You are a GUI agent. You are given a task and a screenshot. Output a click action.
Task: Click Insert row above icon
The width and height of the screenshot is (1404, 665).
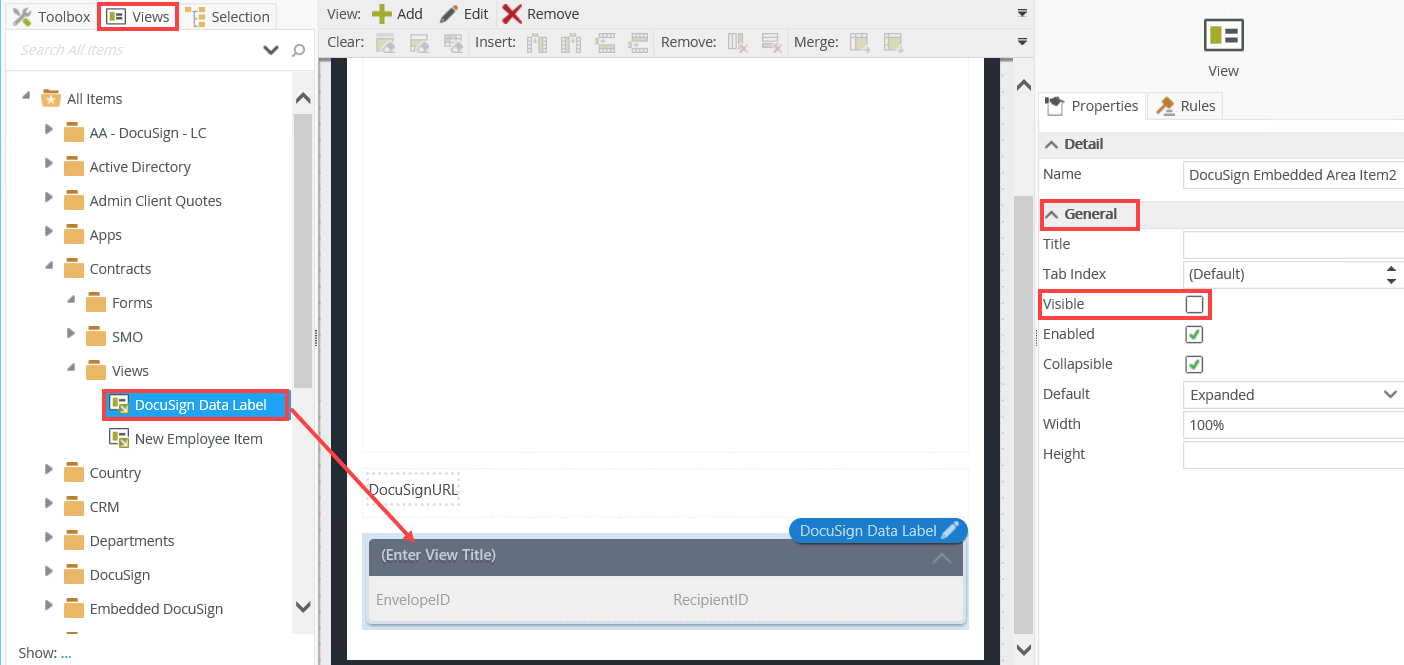click(x=605, y=42)
